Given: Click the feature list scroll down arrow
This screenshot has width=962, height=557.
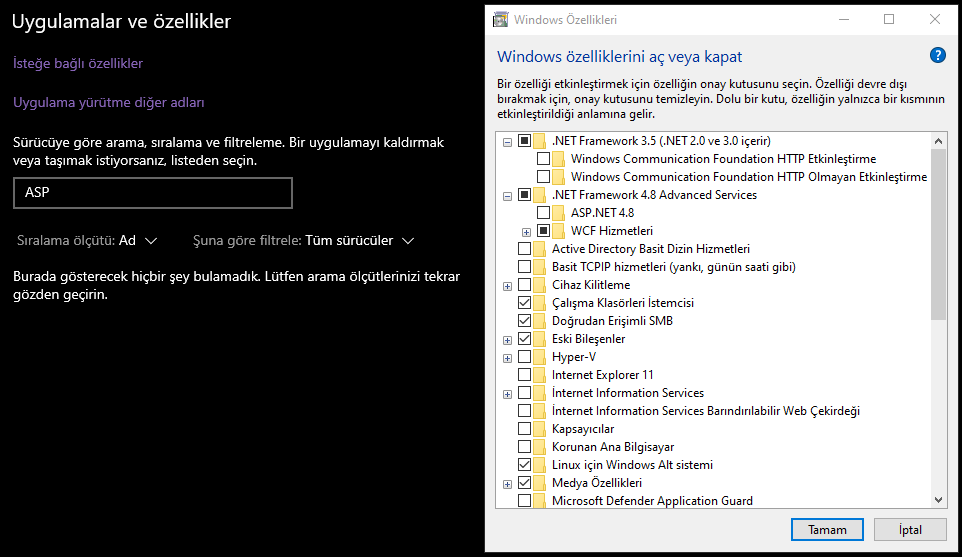Looking at the screenshot, I should [x=938, y=500].
